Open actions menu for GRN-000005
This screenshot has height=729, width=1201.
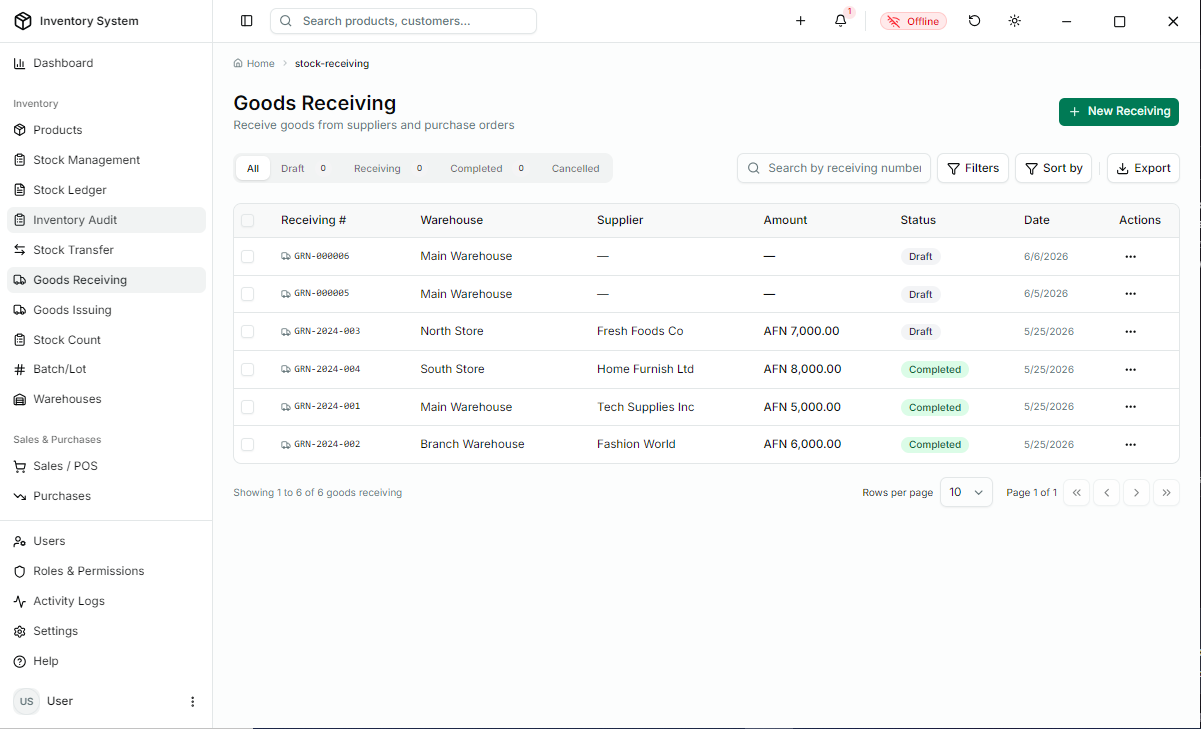(1131, 294)
